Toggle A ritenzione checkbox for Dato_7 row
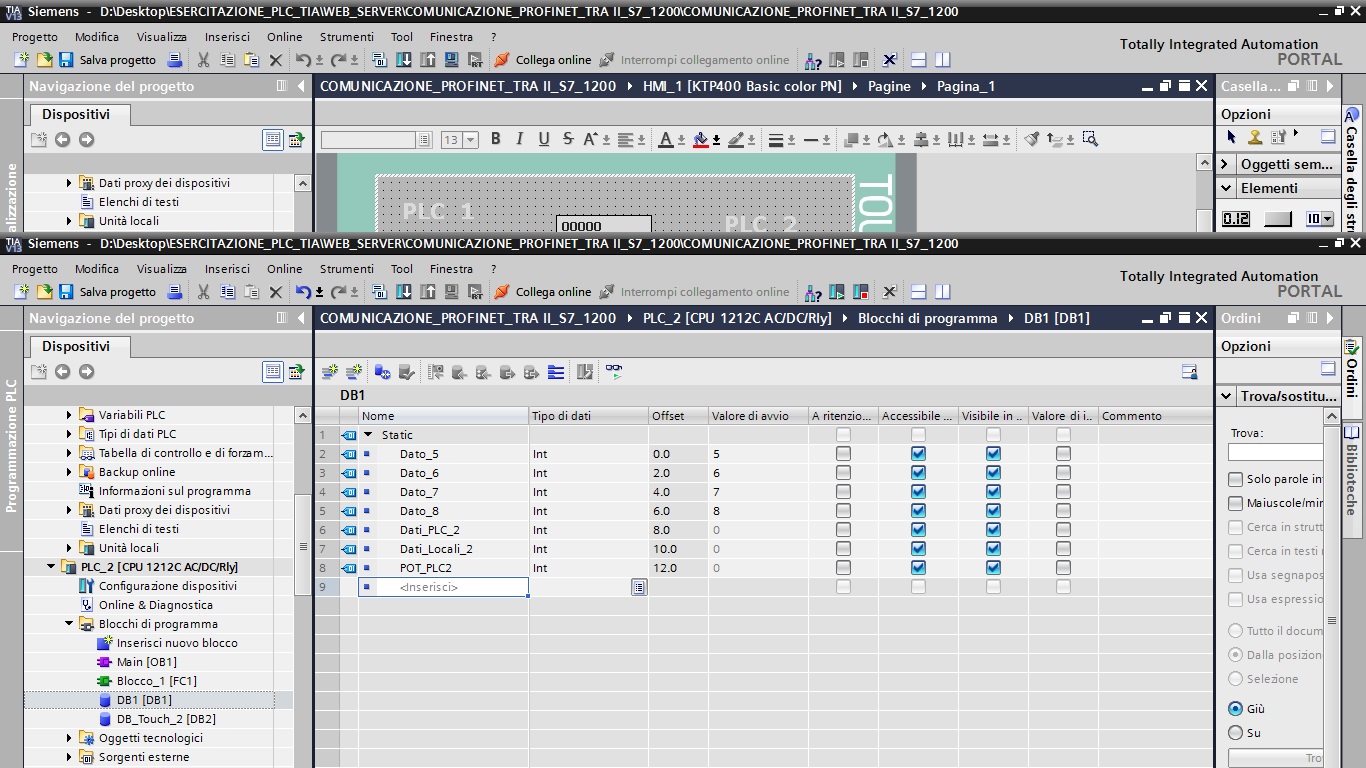Screen dimensions: 1366x768 pos(843,492)
